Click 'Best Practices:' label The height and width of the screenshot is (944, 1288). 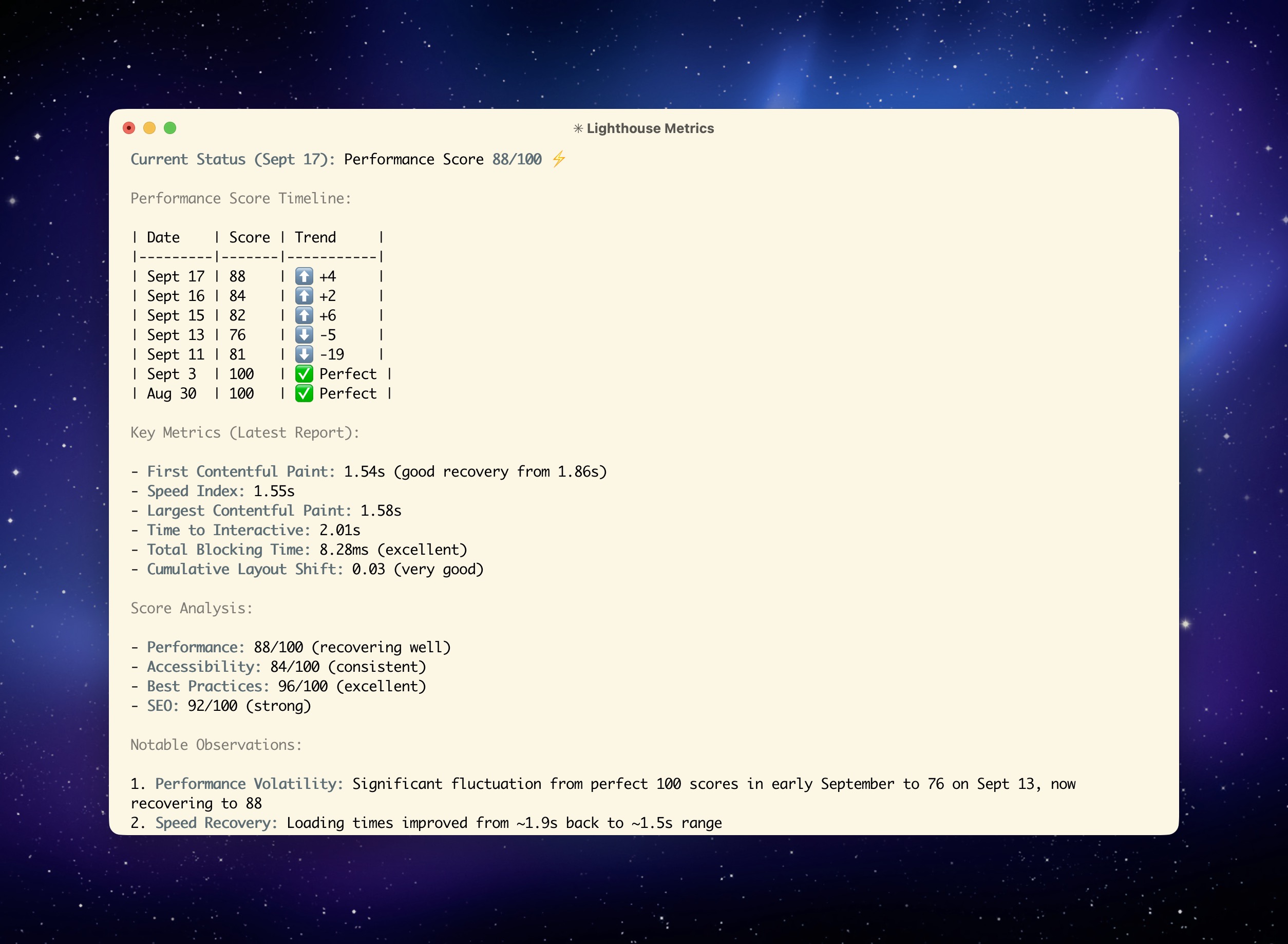pos(209,686)
